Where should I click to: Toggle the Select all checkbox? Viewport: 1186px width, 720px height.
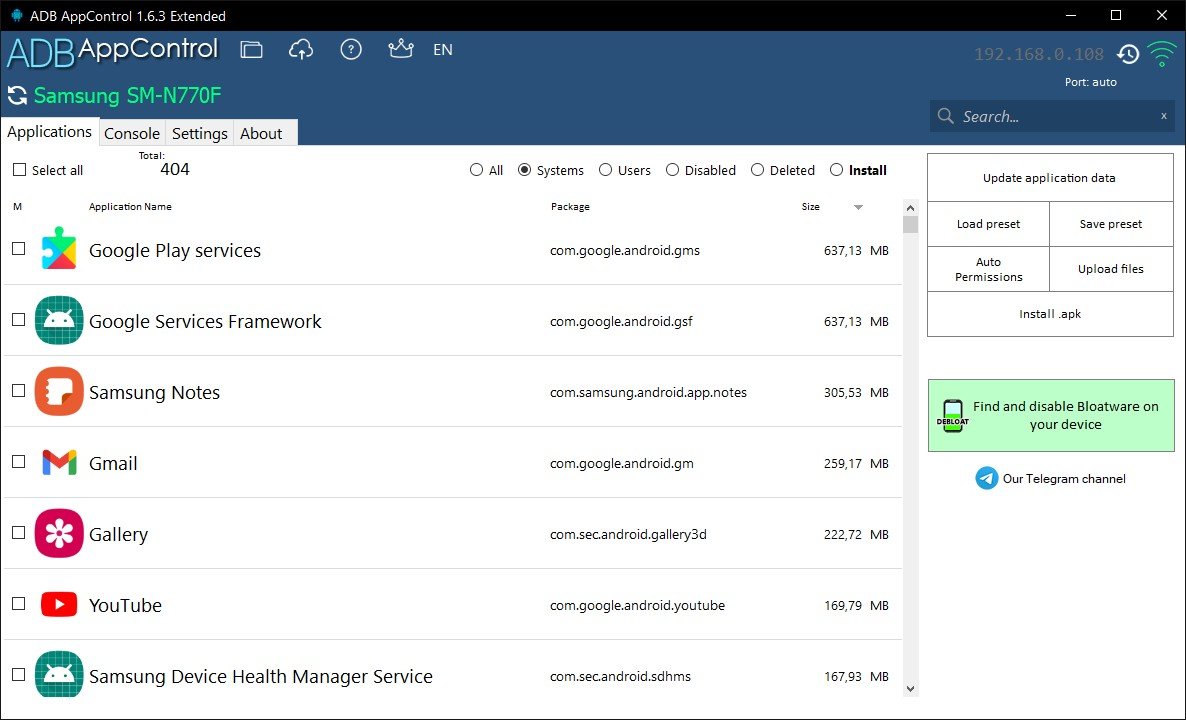(x=20, y=170)
